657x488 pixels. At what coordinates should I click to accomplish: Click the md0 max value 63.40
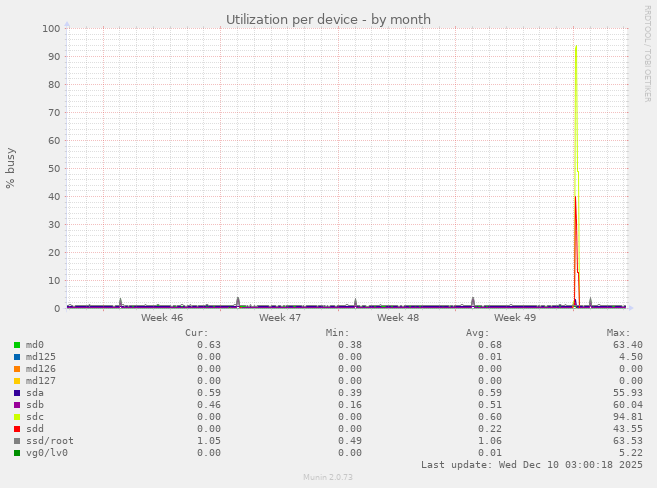(628, 345)
